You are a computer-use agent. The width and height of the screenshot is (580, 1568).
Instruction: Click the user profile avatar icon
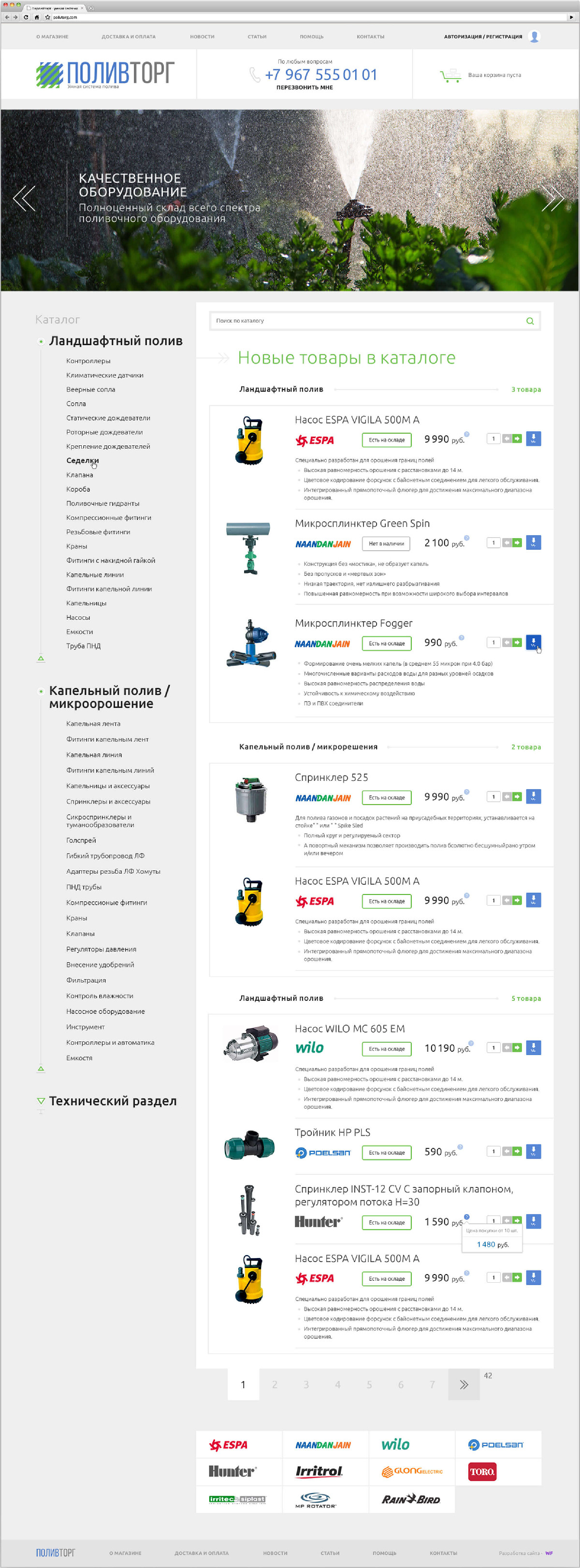click(535, 37)
